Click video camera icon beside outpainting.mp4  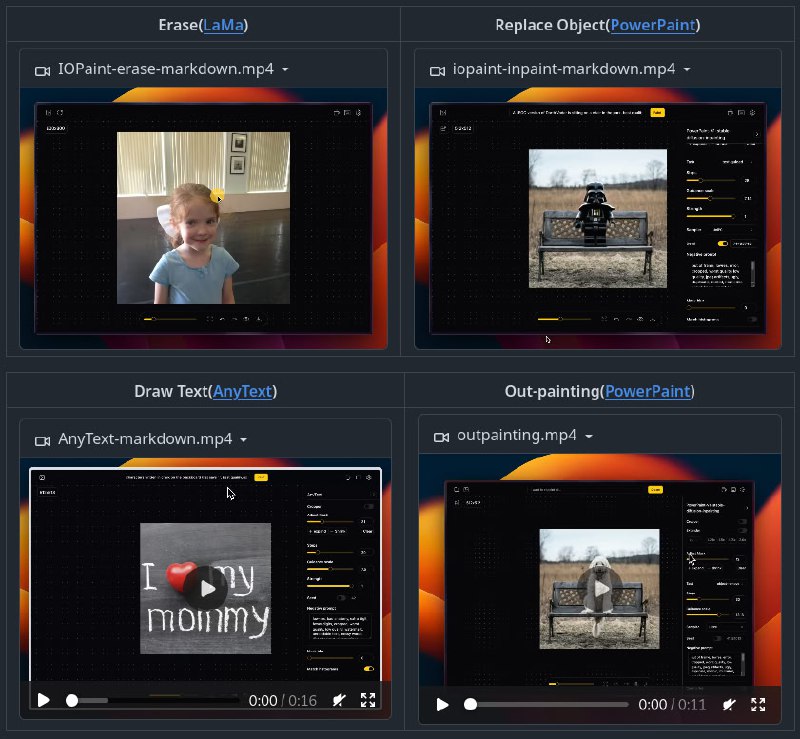(x=441, y=437)
